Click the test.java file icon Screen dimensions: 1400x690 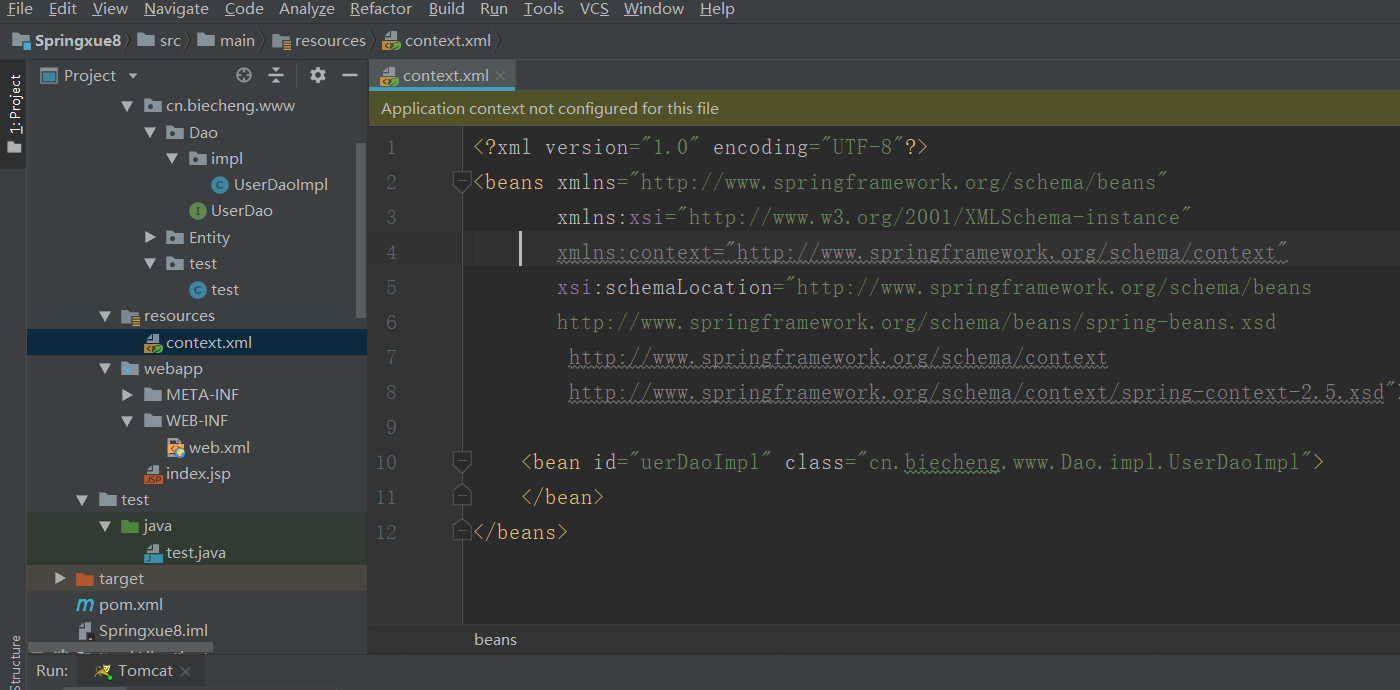pyautogui.click(x=153, y=553)
